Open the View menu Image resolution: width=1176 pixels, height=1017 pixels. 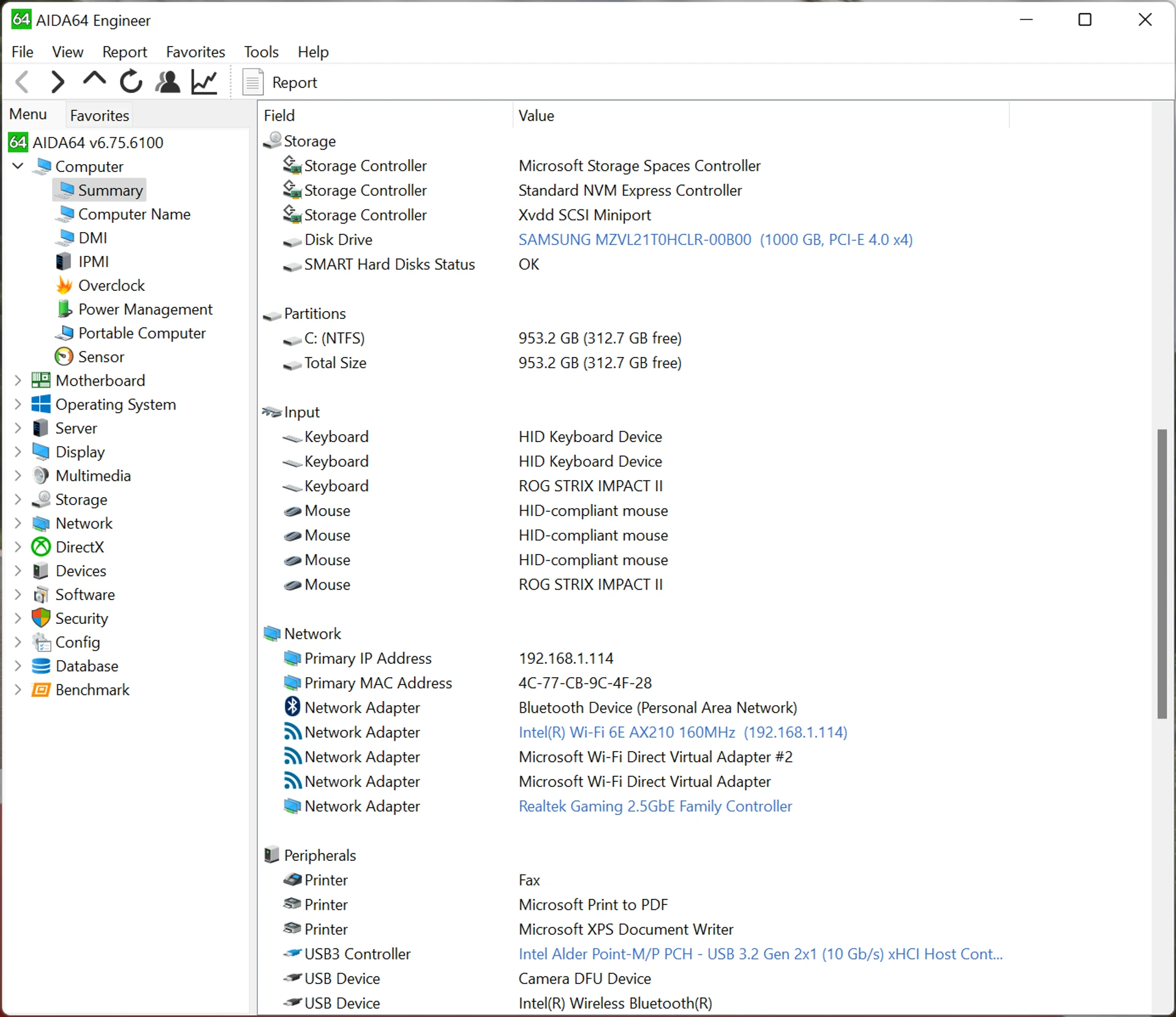(x=67, y=52)
